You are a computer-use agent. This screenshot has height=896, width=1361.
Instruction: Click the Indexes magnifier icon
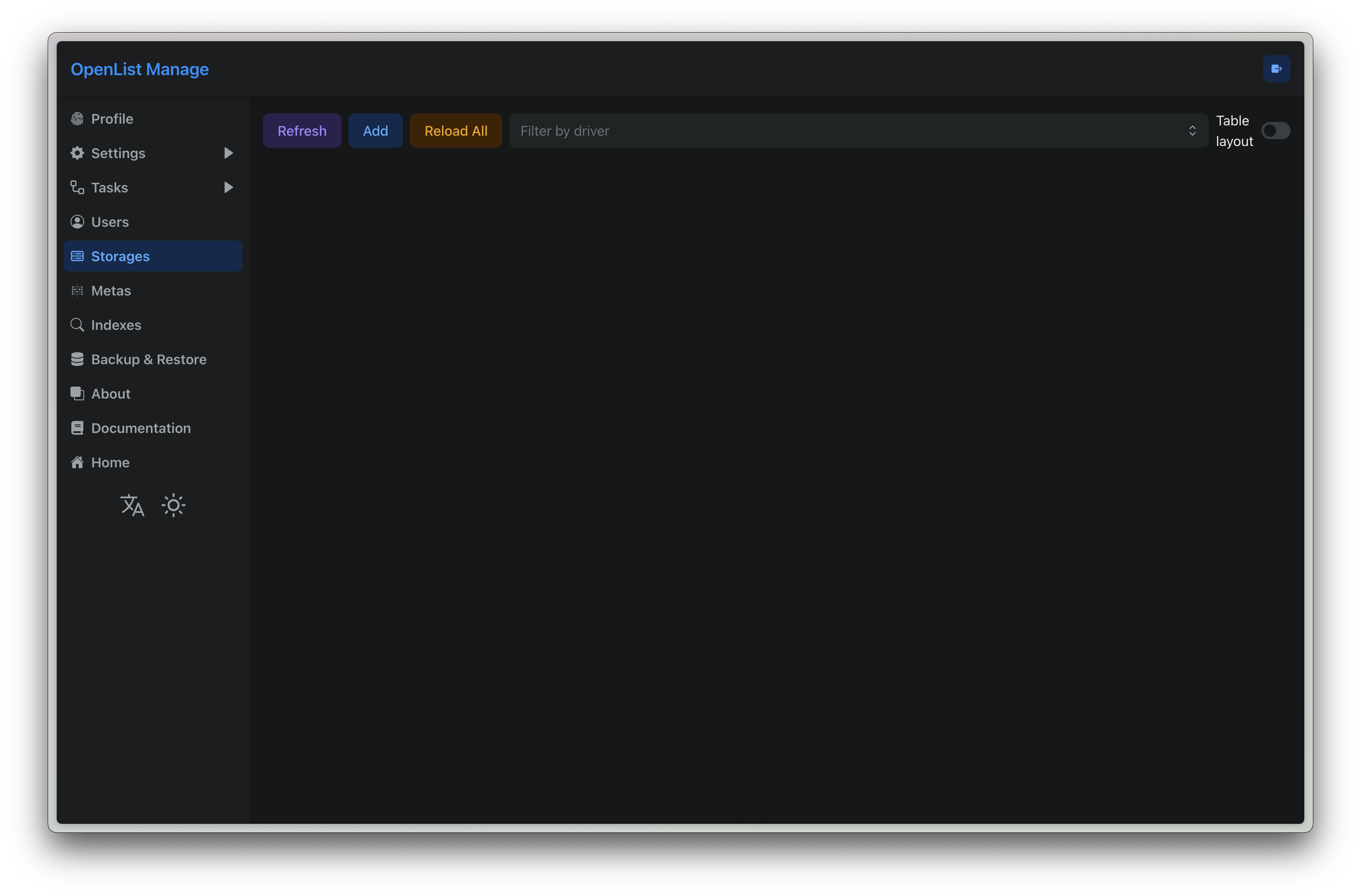pyautogui.click(x=77, y=325)
